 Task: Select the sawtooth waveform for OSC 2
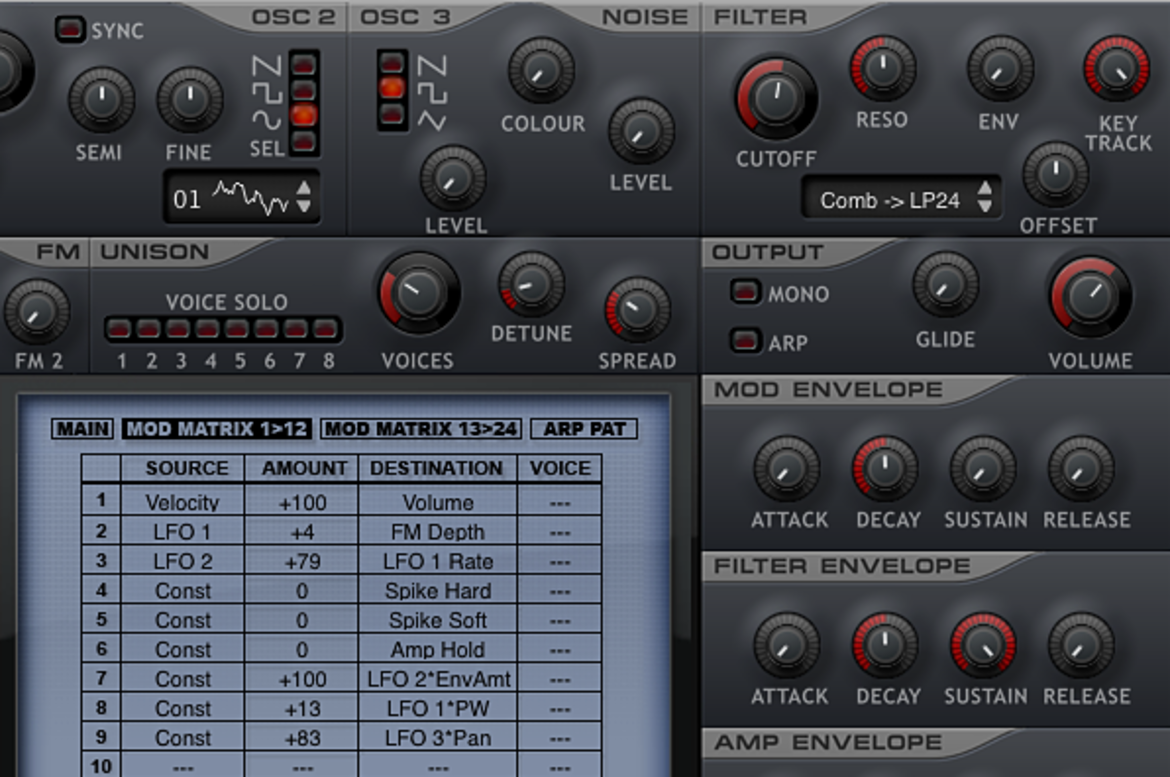[304, 65]
